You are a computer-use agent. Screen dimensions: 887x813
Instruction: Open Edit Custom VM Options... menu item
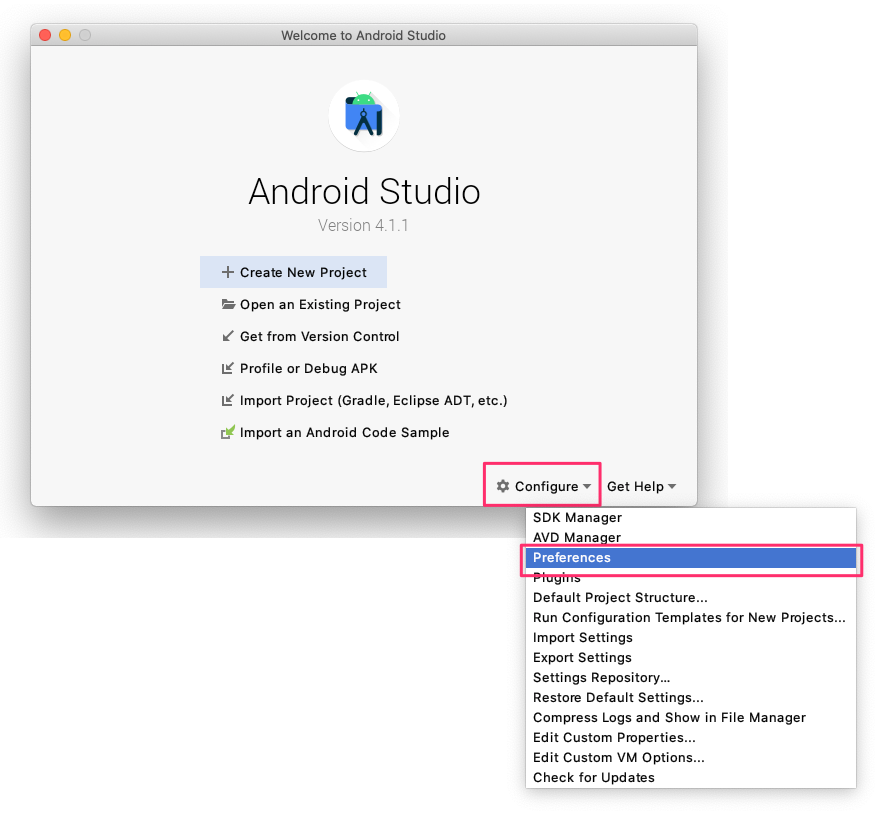point(691,758)
